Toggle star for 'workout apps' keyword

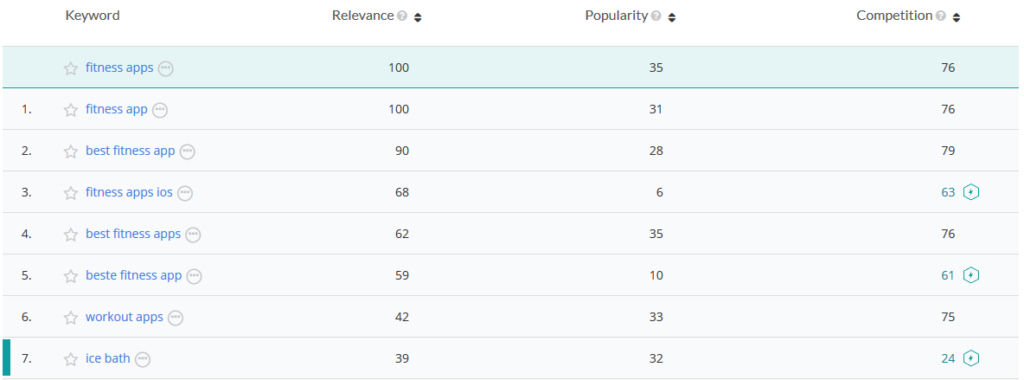pyautogui.click(x=71, y=318)
